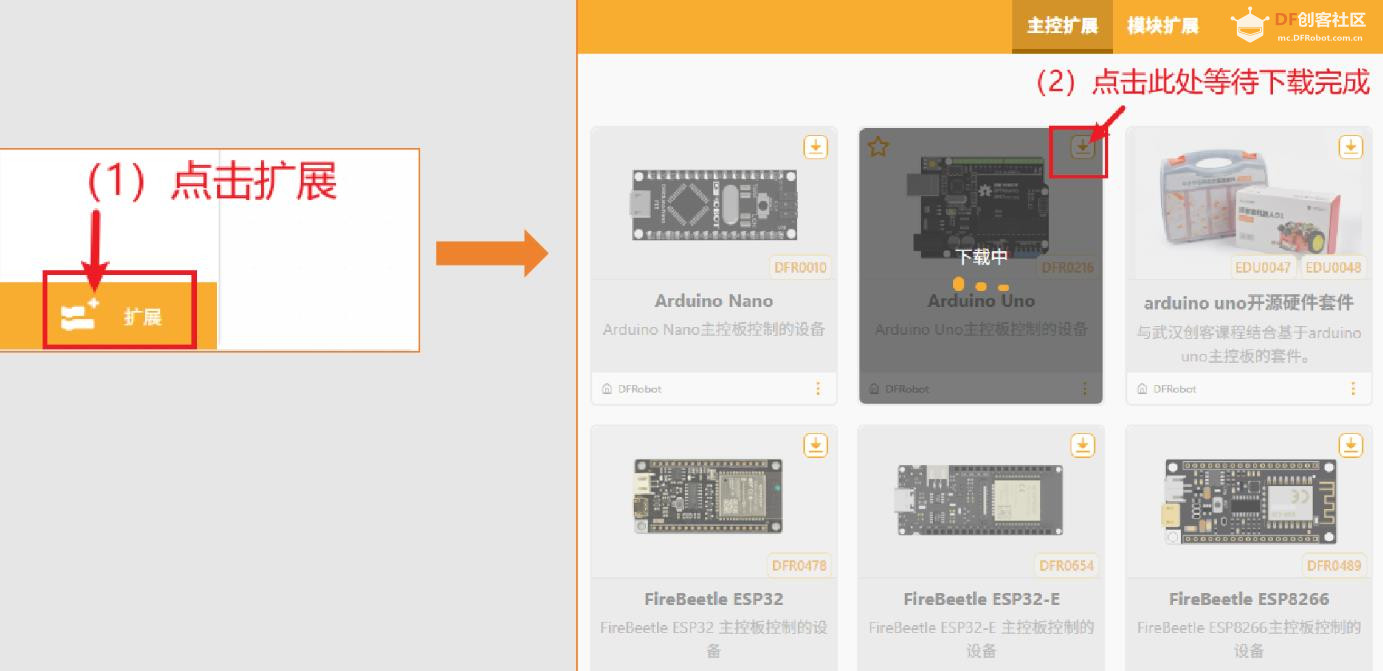
Task: Click download icon on Arduino Uno card
Action: pyautogui.click(x=1083, y=147)
